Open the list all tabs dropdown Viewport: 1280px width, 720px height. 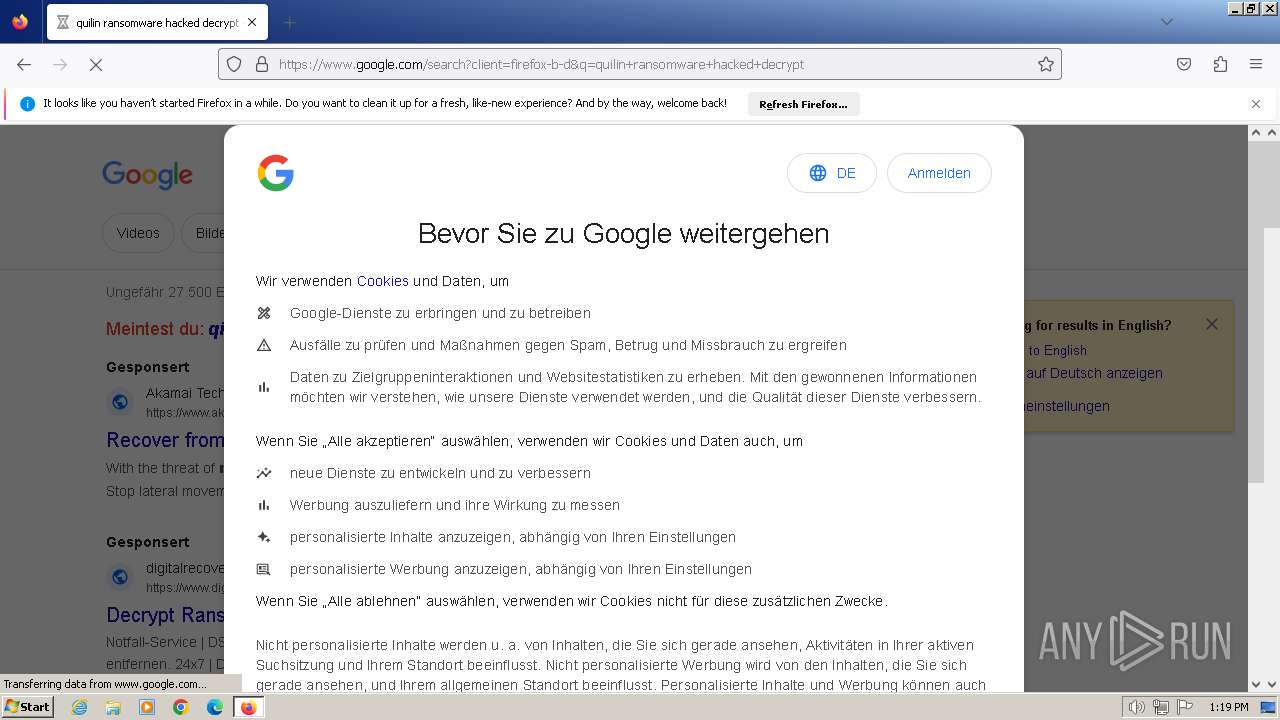click(x=1166, y=22)
